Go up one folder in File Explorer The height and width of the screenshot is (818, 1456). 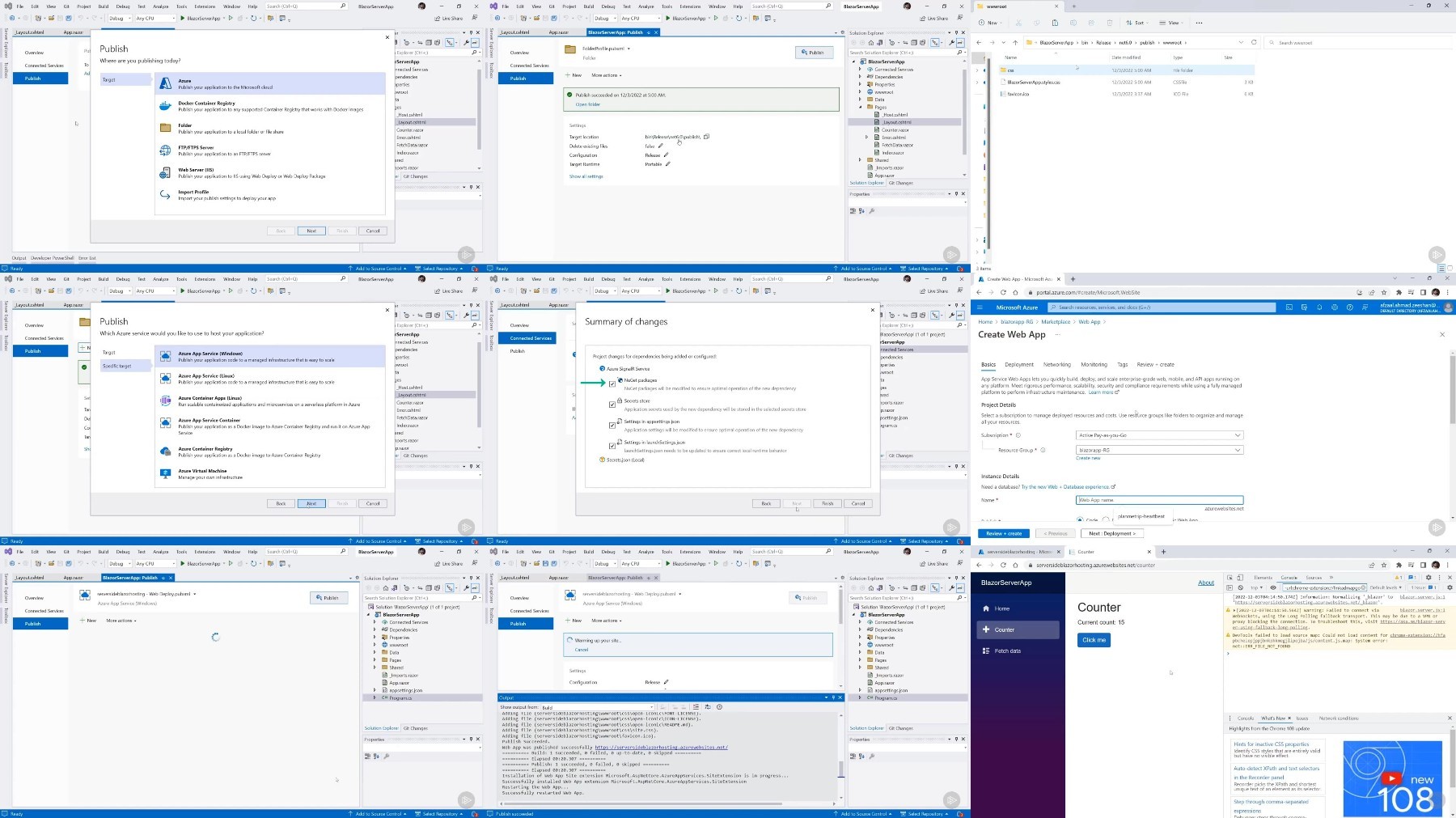click(1016, 43)
